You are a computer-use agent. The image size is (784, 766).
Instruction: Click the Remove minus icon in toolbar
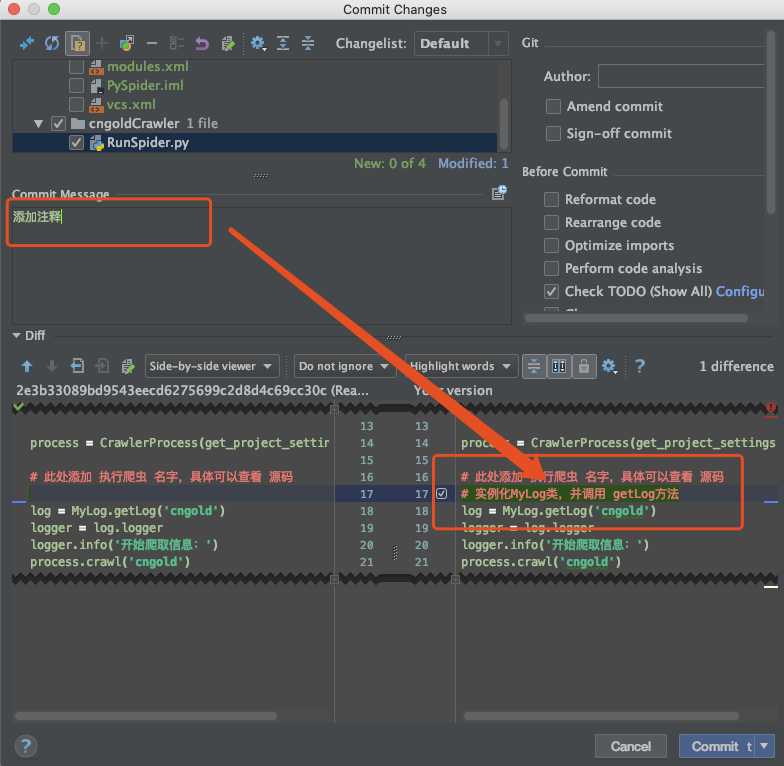[x=152, y=44]
